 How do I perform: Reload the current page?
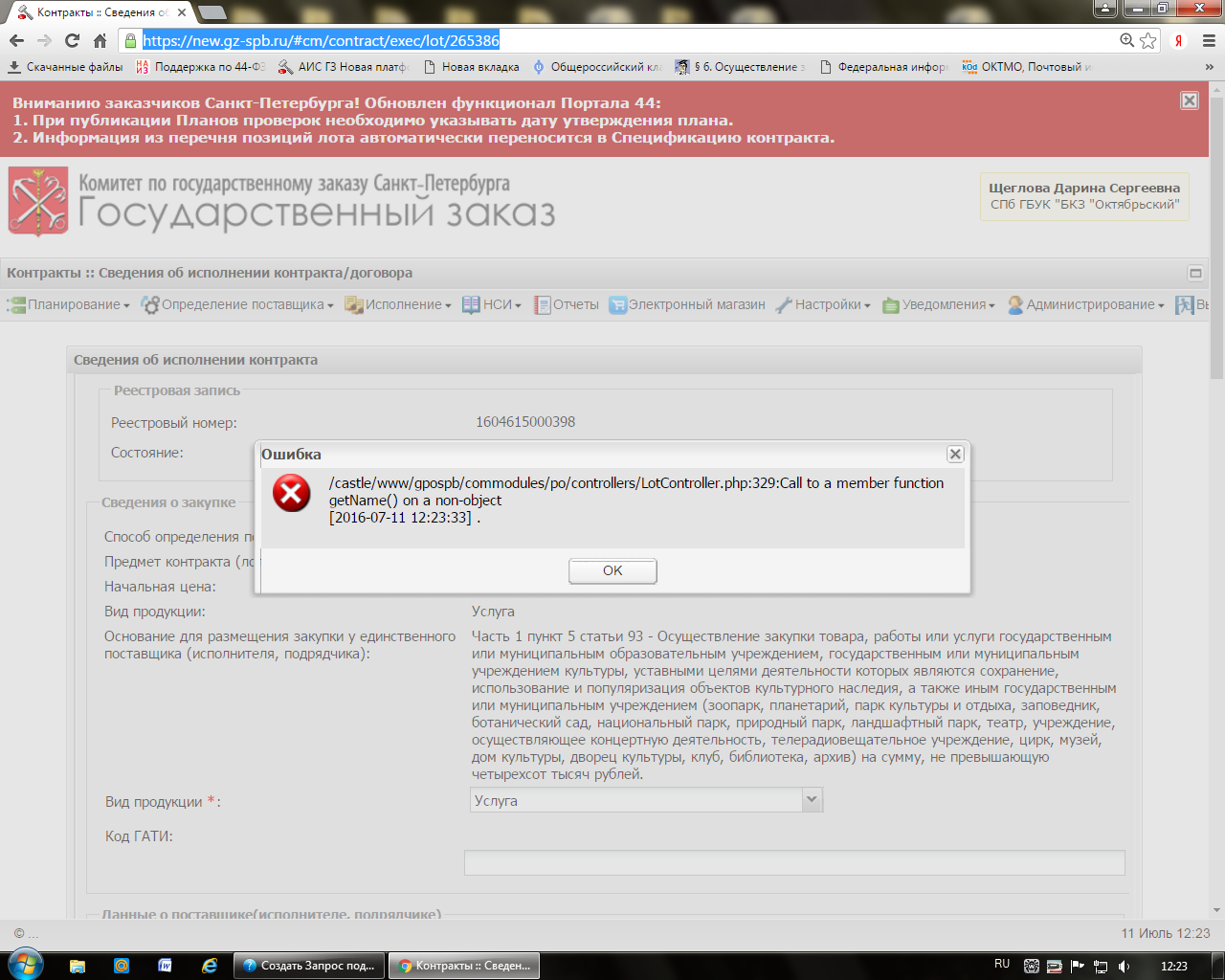point(72,40)
